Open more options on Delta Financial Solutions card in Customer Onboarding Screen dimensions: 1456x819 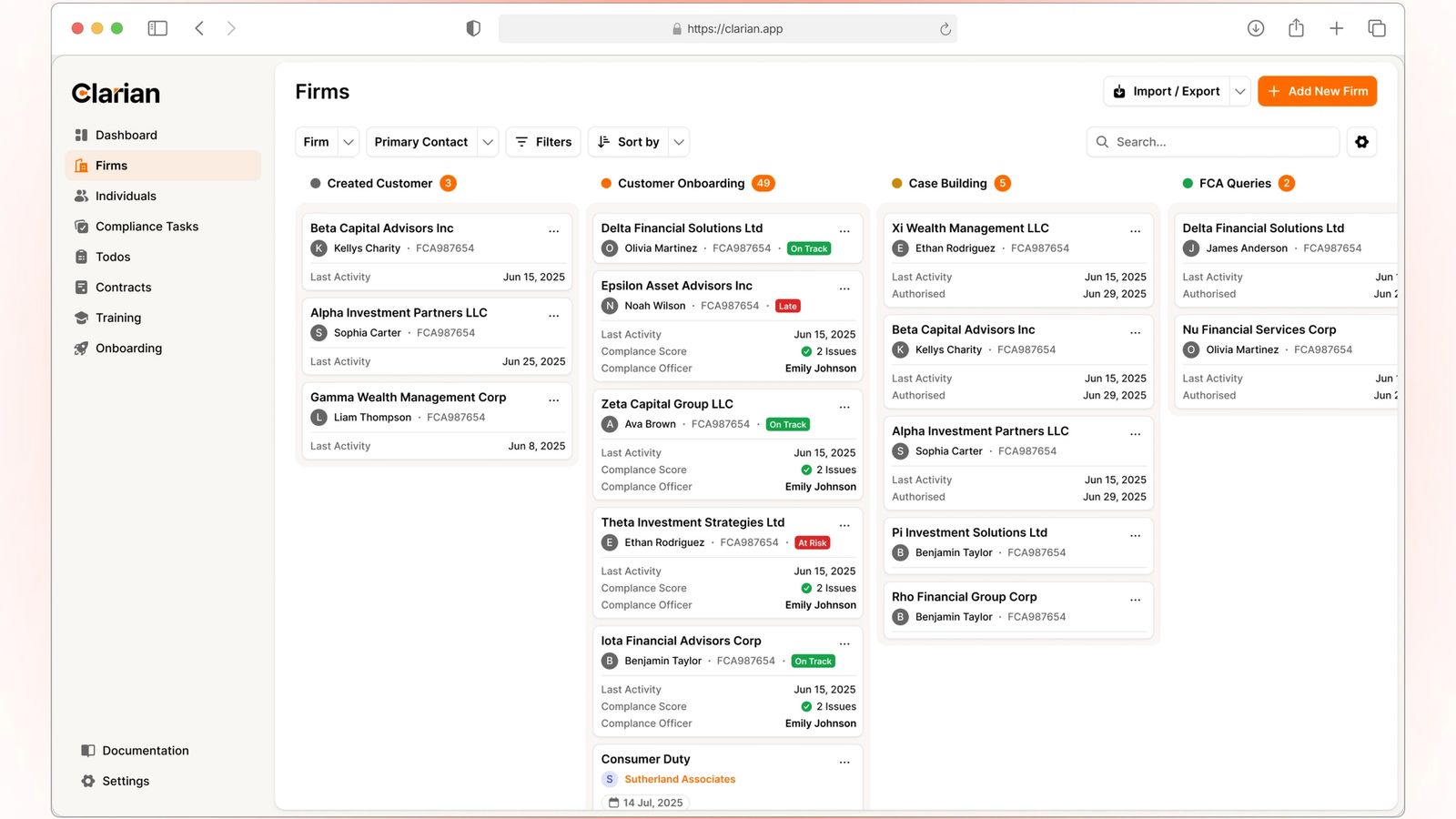[844, 231]
